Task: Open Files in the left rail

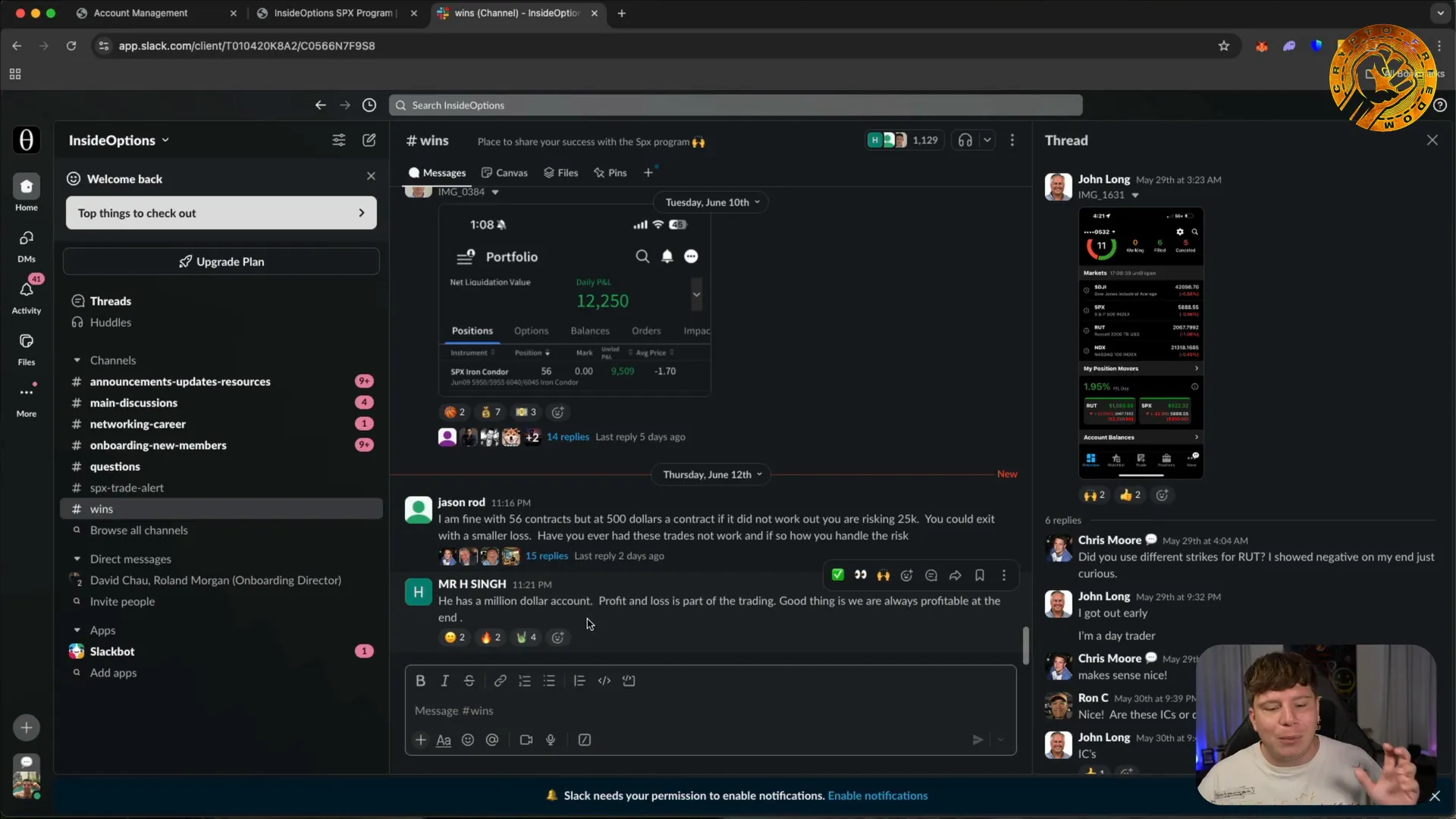Action: tap(27, 342)
